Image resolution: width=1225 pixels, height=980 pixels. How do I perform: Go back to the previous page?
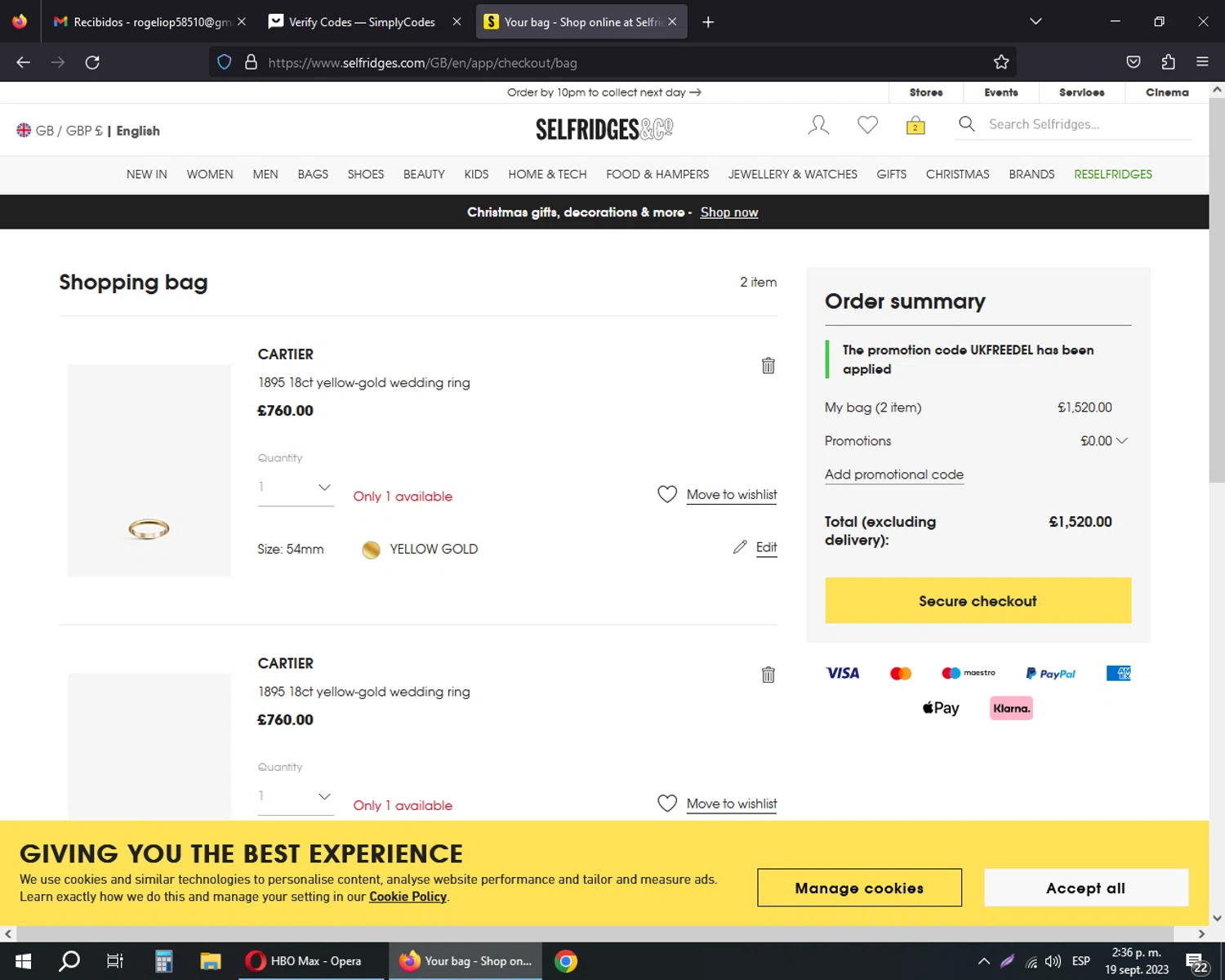click(x=24, y=62)
